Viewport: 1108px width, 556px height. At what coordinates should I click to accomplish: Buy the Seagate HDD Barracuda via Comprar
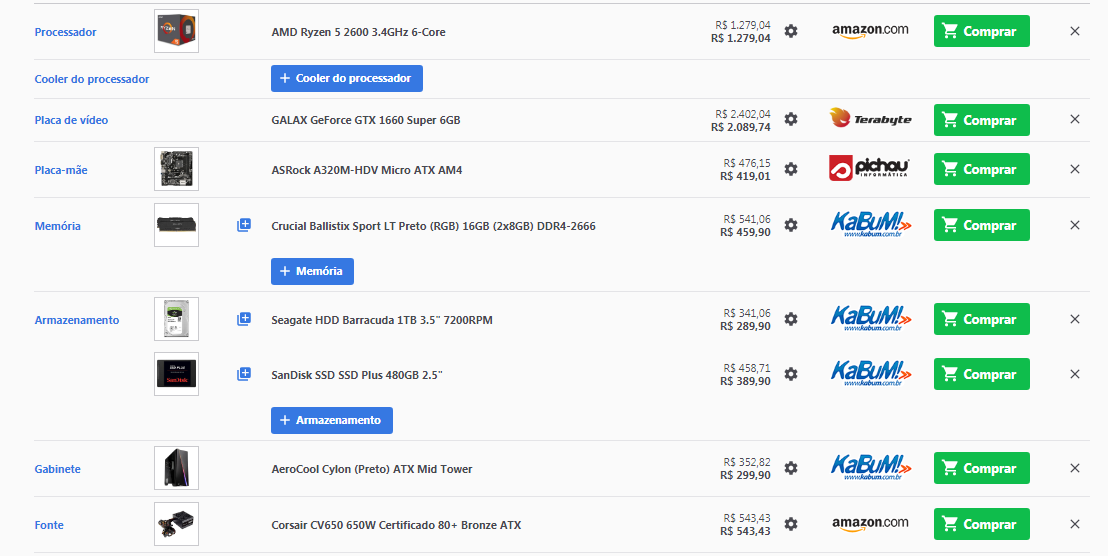(982, 319)
